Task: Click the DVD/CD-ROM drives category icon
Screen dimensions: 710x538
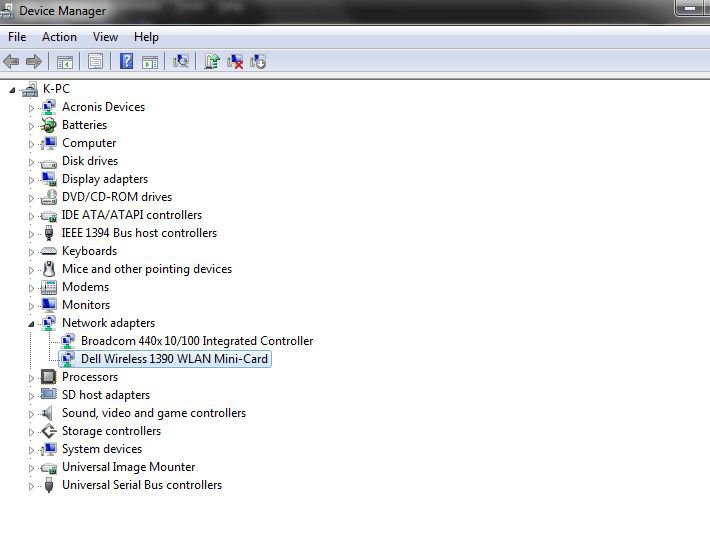Action: coord(48,197)
